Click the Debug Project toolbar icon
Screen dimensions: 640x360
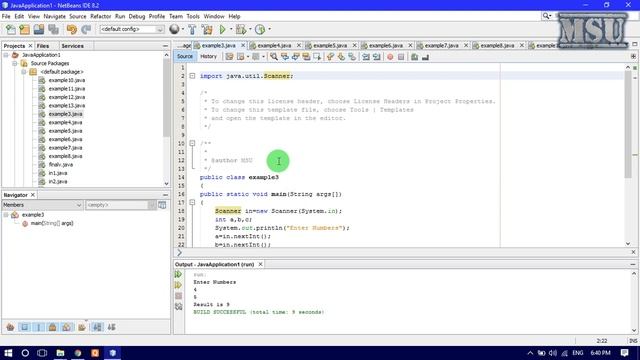[241, 29]
